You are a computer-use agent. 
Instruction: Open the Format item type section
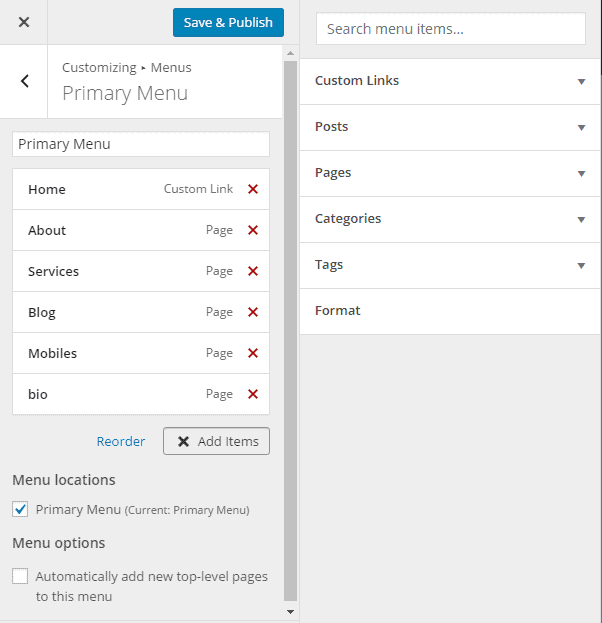450,311
